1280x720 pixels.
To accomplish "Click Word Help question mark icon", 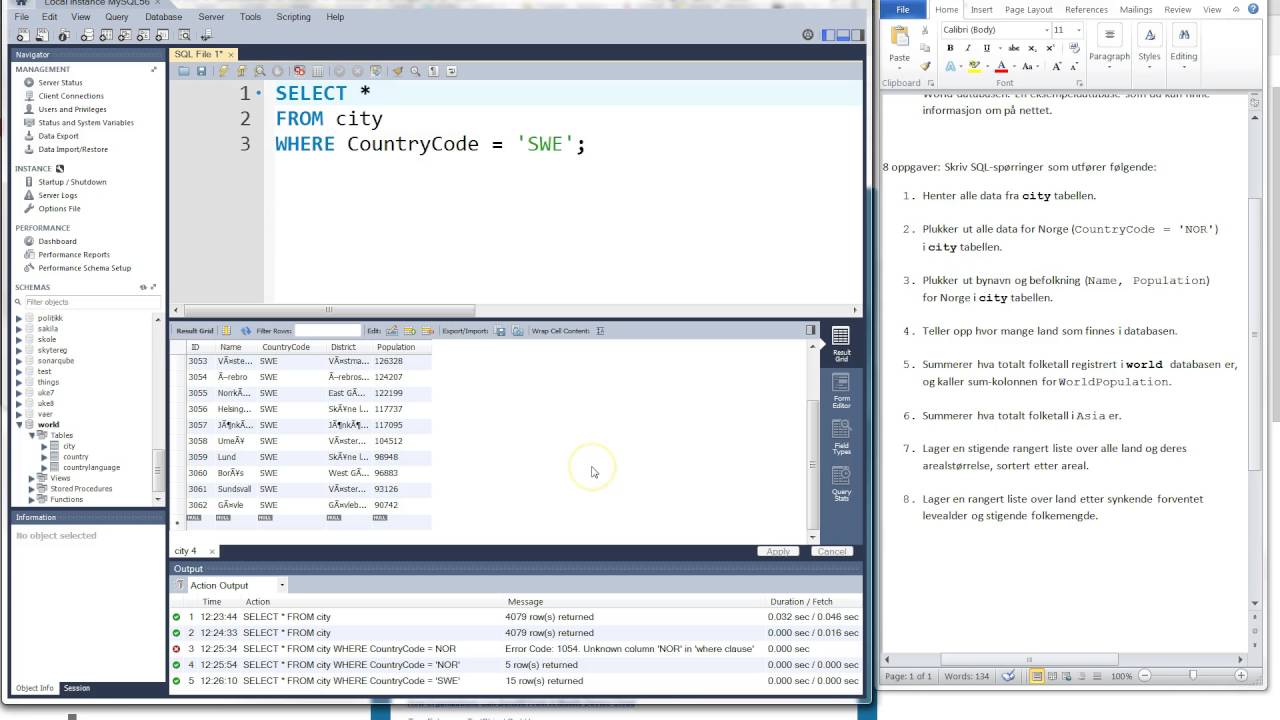I will 1254,10.
